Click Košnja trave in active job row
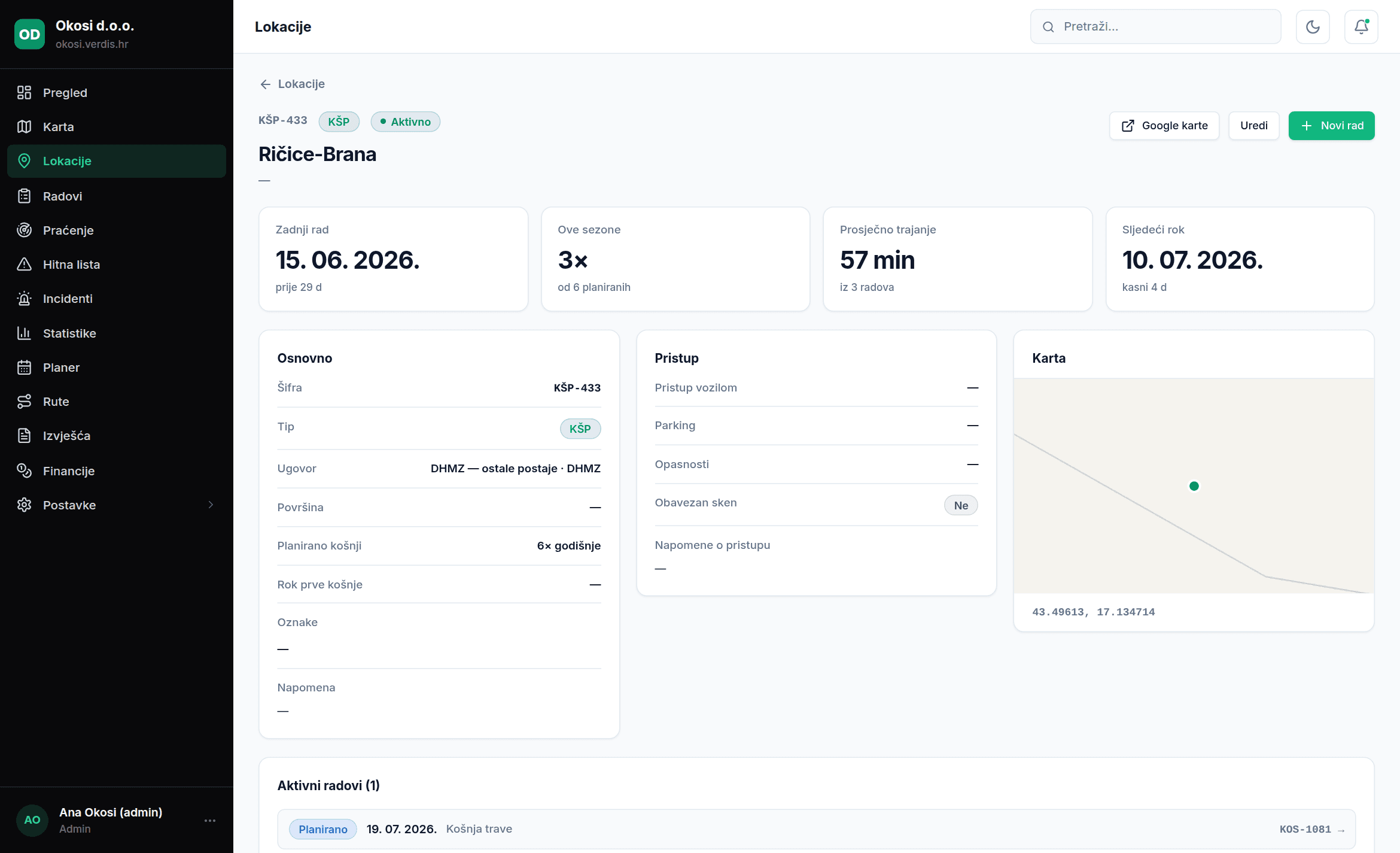Screen dimensions: 1400x853 click(x=479, y=829)
